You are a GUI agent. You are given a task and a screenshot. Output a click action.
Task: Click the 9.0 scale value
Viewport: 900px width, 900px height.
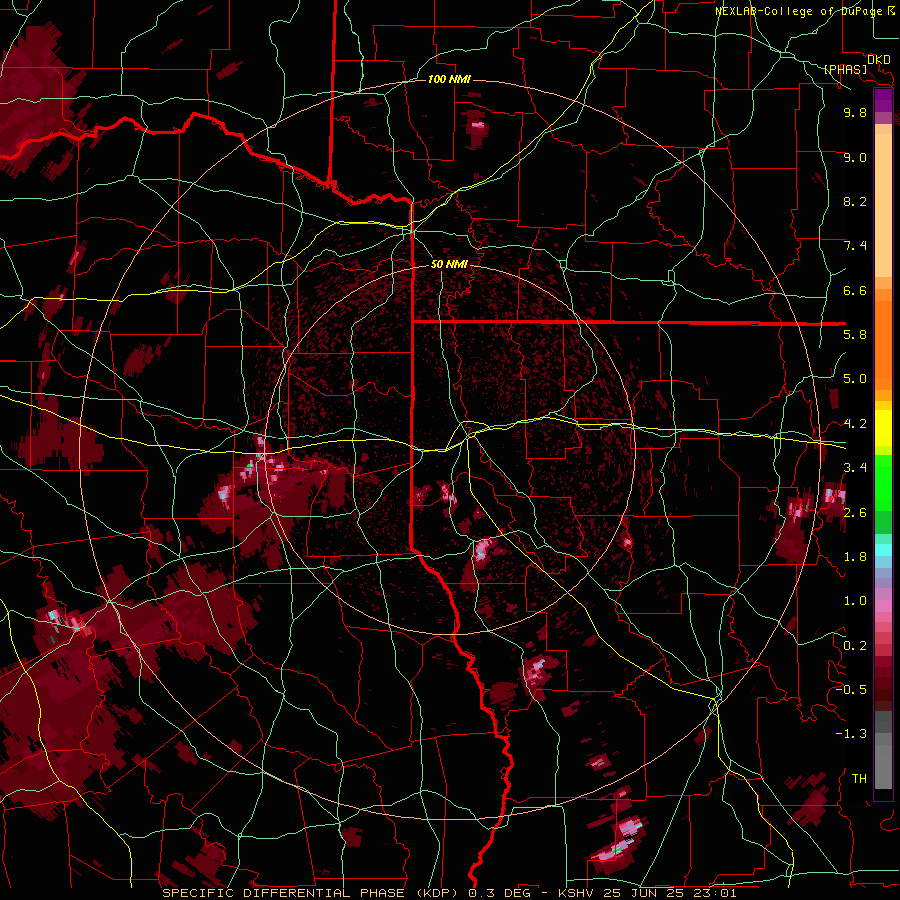pos(855,157)
